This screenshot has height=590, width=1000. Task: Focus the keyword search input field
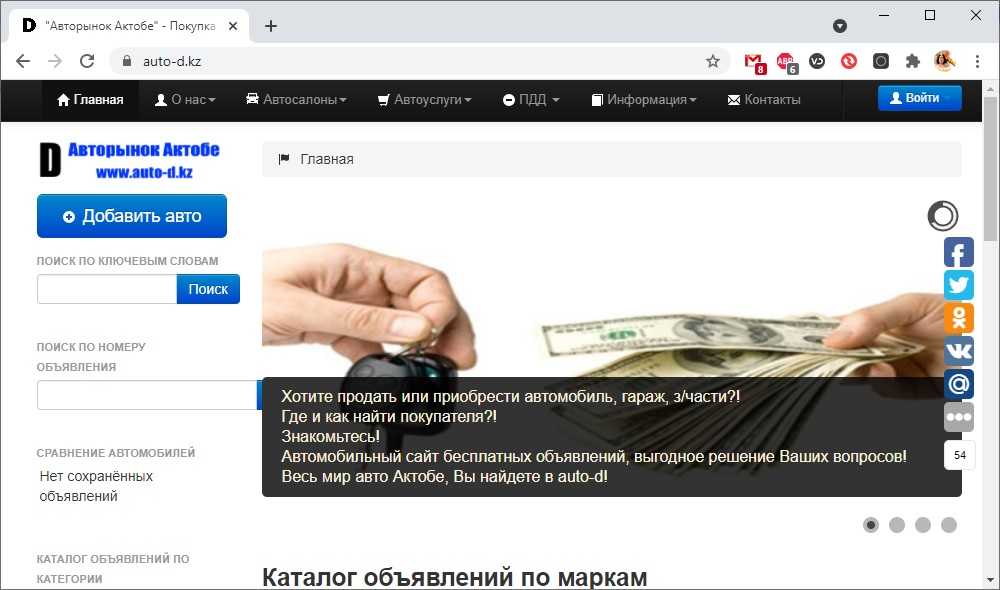pyautogui.click(x=107, y=289)
